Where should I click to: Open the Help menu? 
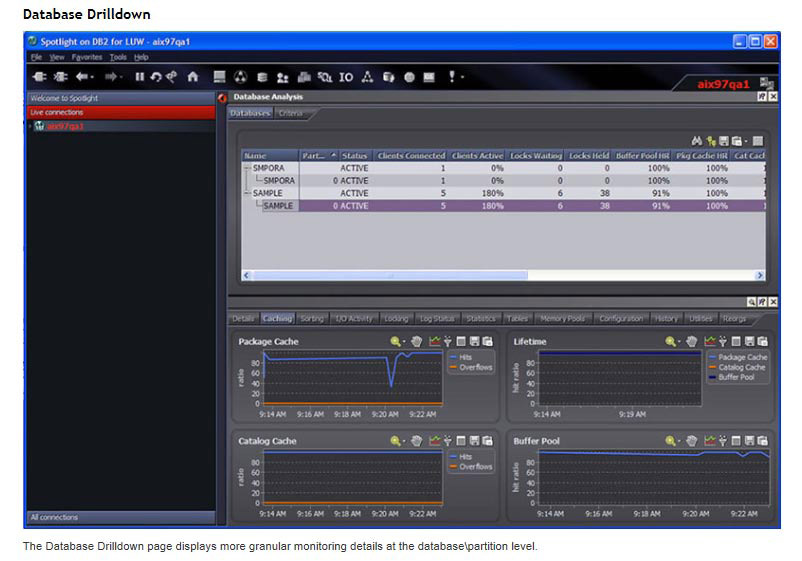coord(141,57)
